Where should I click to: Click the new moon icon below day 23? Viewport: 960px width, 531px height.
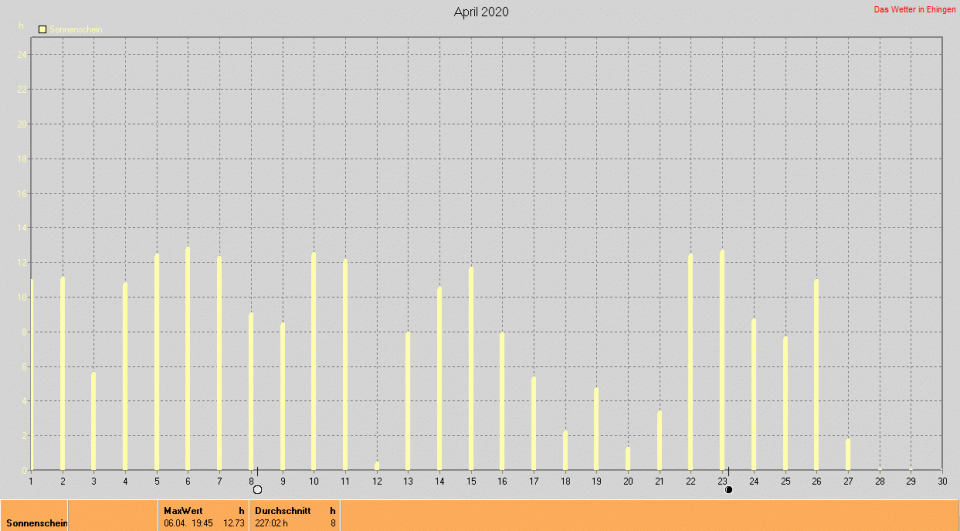(728, 489)
